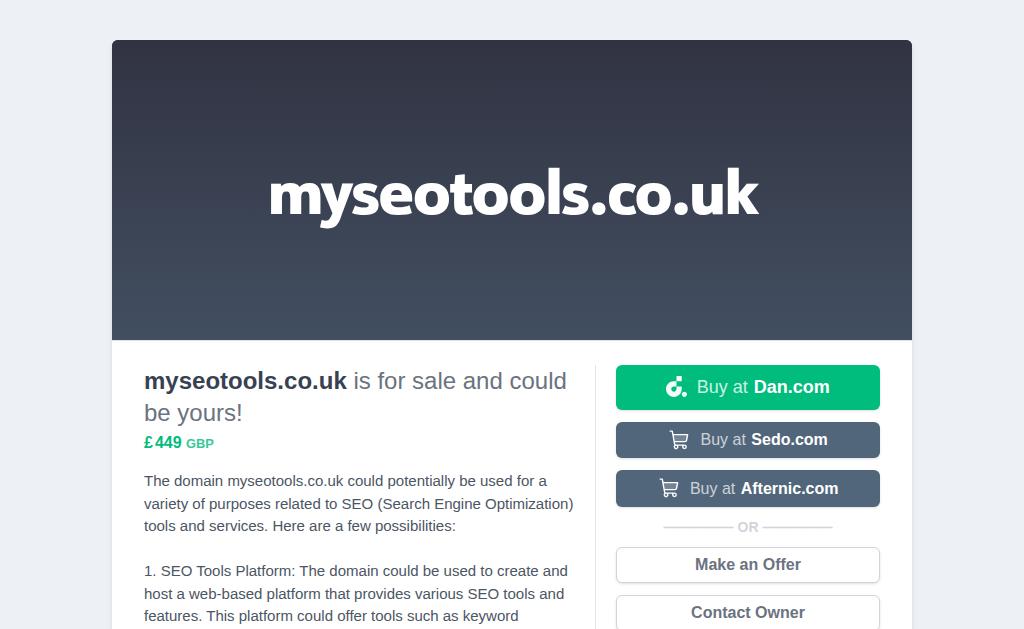
Task: Click the Dan.com logo icon
Action: click(676, 387)
